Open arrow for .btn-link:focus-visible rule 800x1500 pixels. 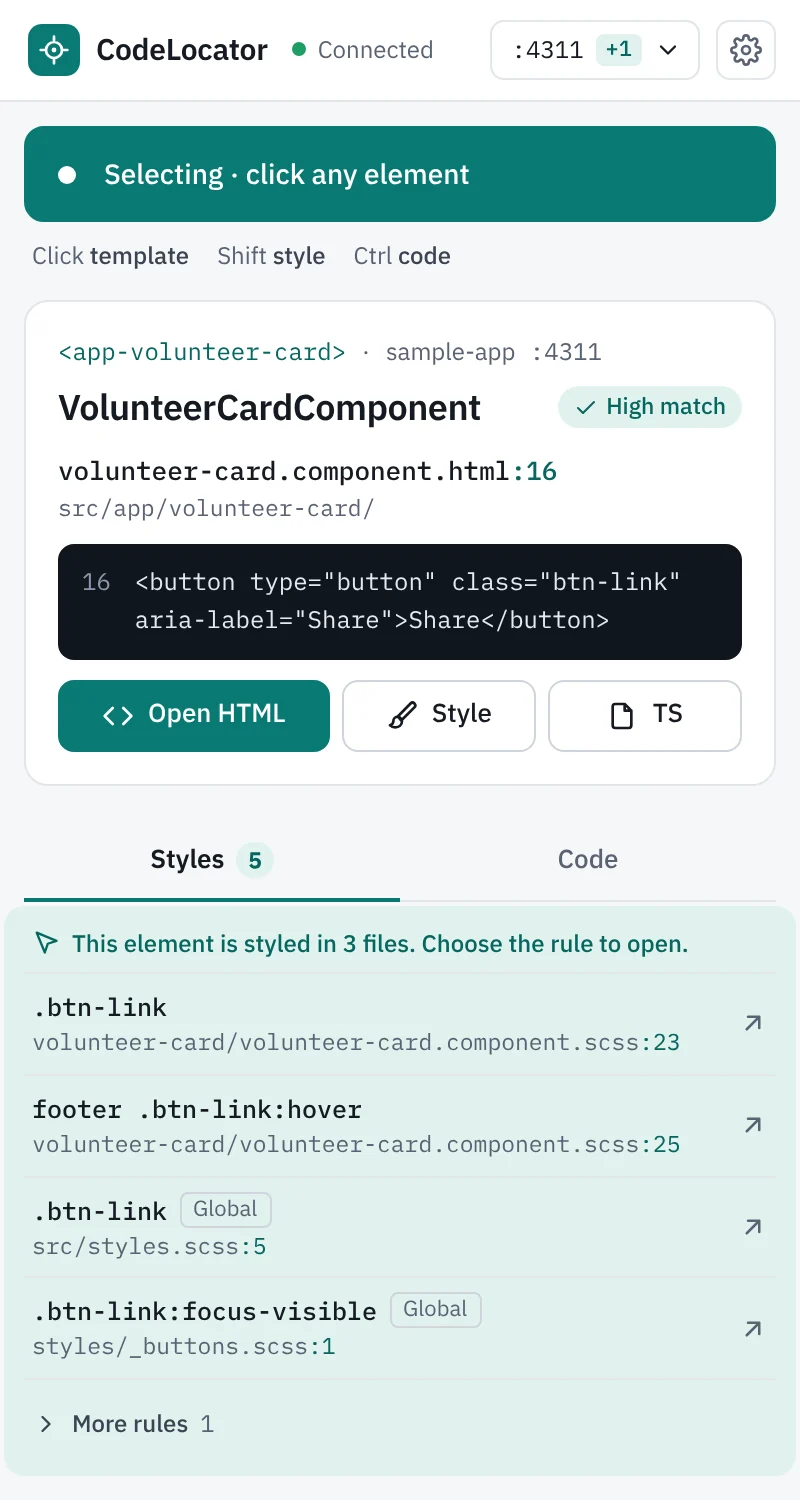[753, 1329]
